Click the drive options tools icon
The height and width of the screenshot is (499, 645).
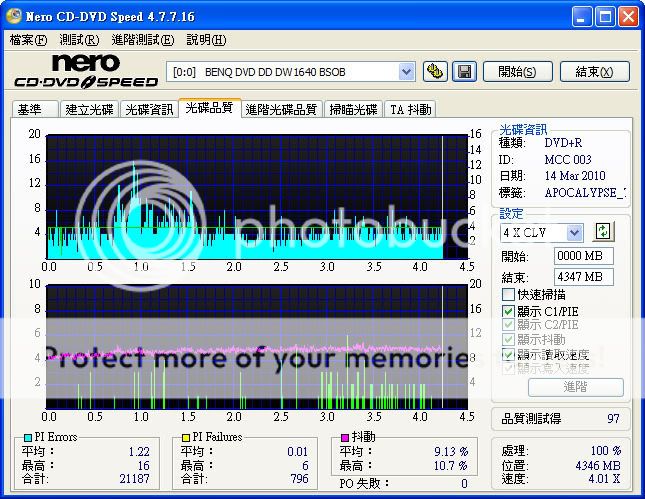click(435, 72)
